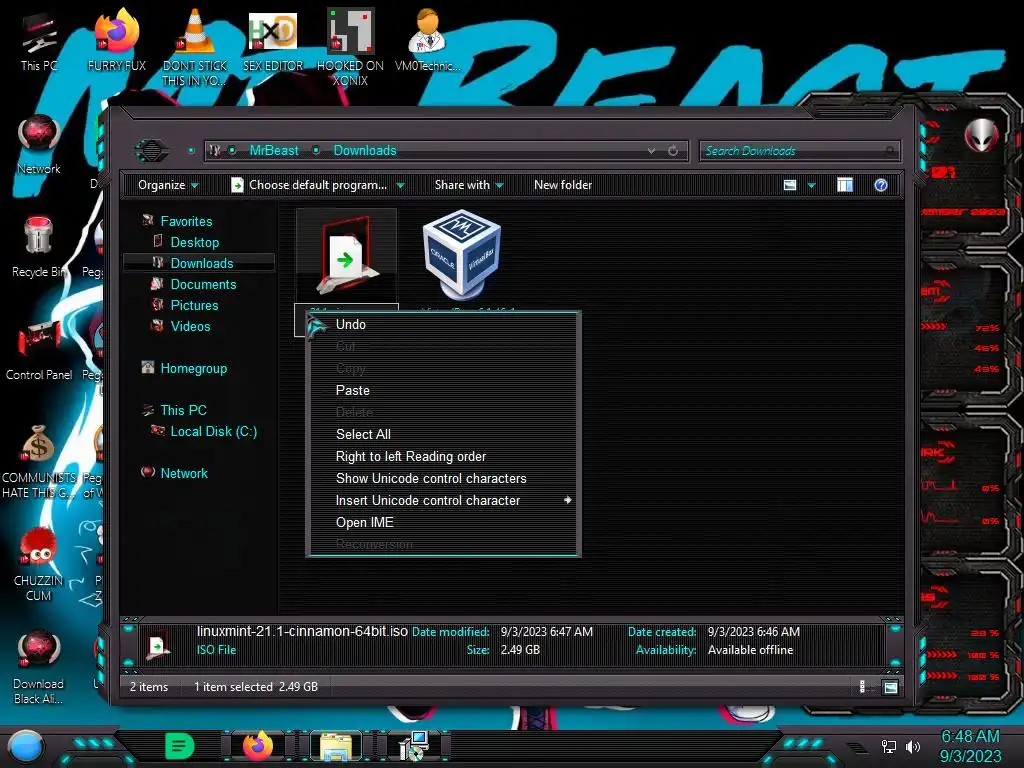Open the Network desktop icon
The width and height of the screenshot is (1024, 768).
pyautogui.click(x=39, y=145)
